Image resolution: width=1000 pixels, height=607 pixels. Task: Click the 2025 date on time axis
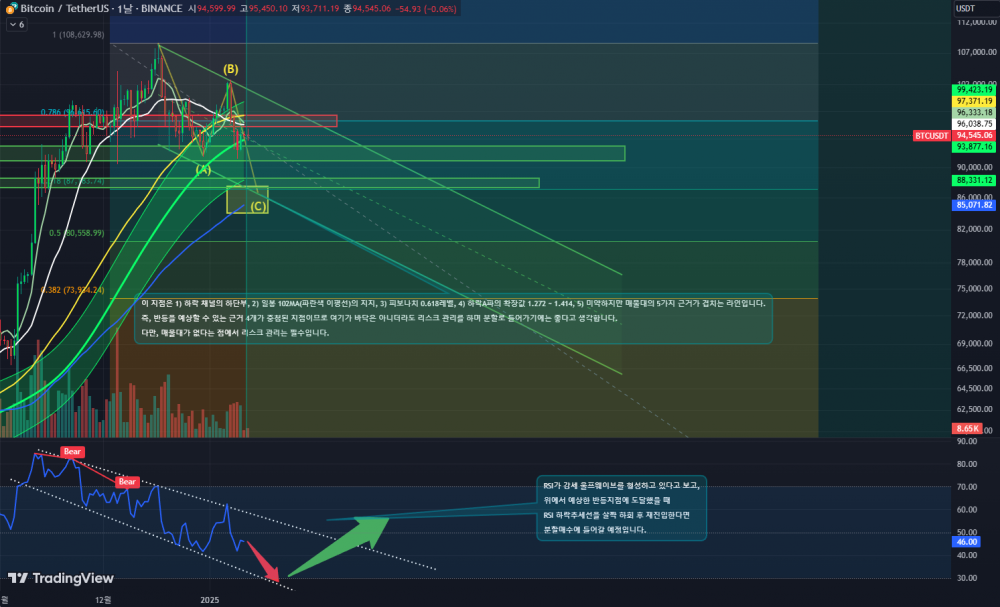(x=209, y=599)
